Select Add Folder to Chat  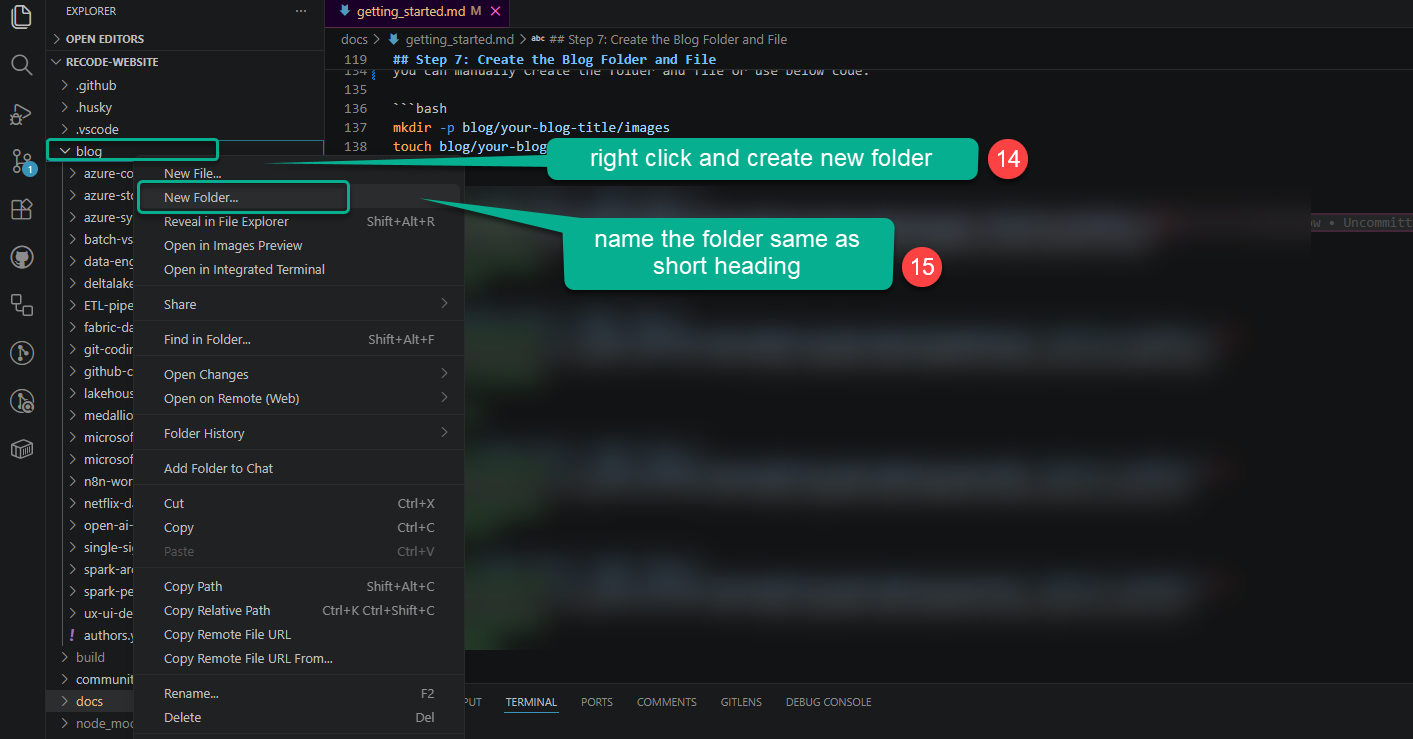coord(299,468)
